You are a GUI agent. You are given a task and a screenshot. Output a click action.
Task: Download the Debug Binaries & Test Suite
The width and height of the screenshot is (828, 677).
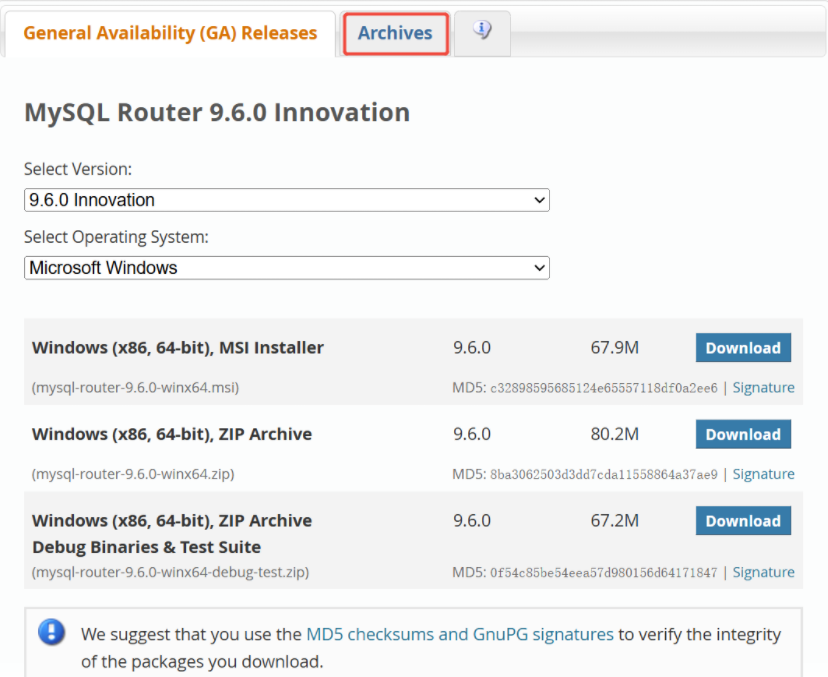coord(743,521)
